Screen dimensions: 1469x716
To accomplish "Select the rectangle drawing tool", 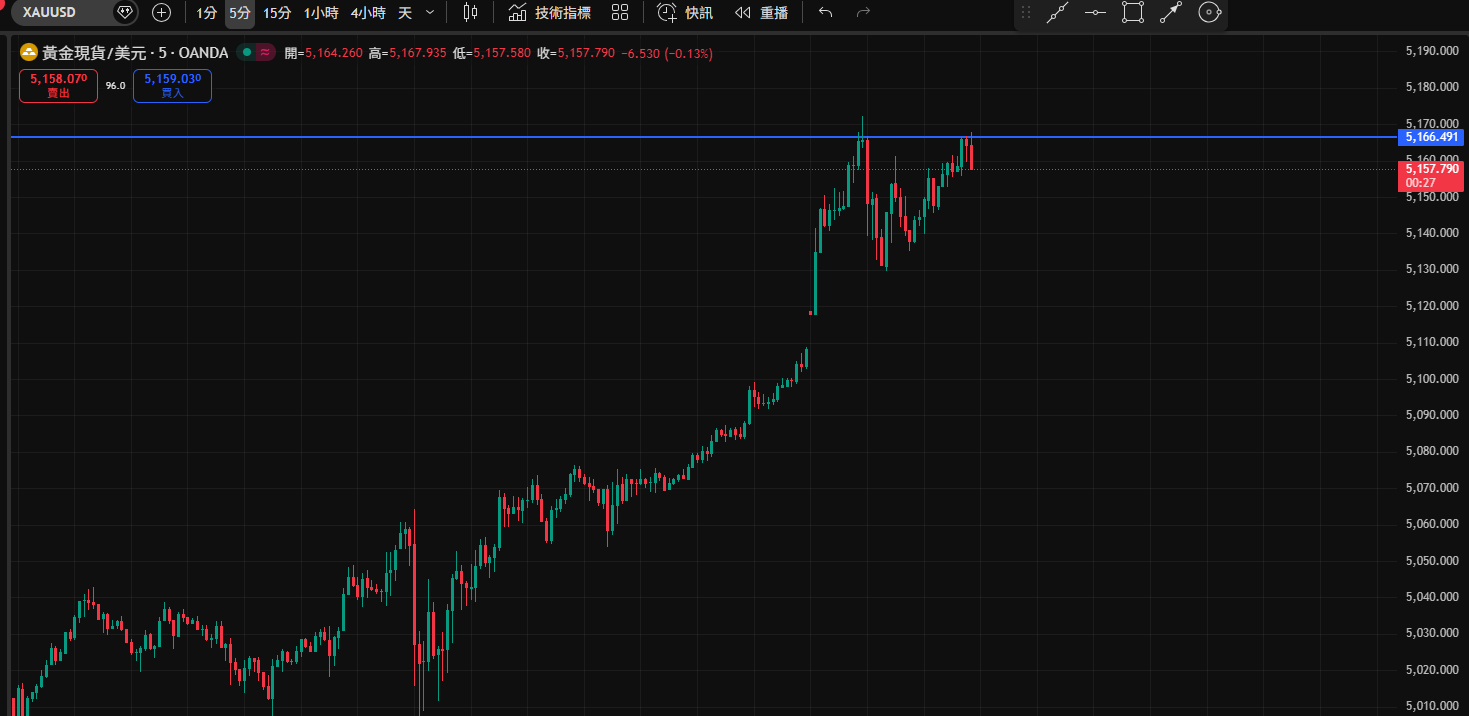I will click(x=1132, y=13).
